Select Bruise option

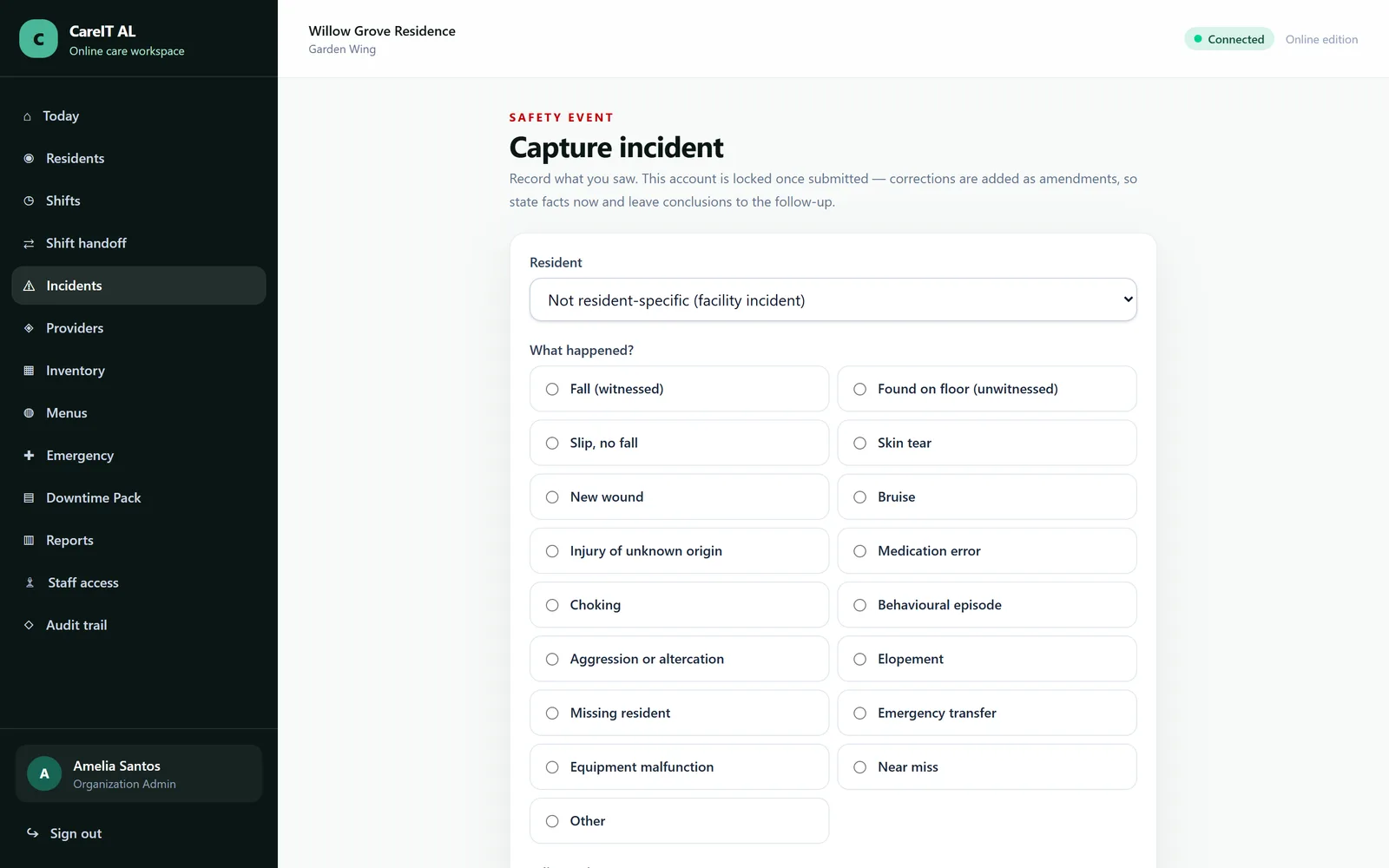987,496
